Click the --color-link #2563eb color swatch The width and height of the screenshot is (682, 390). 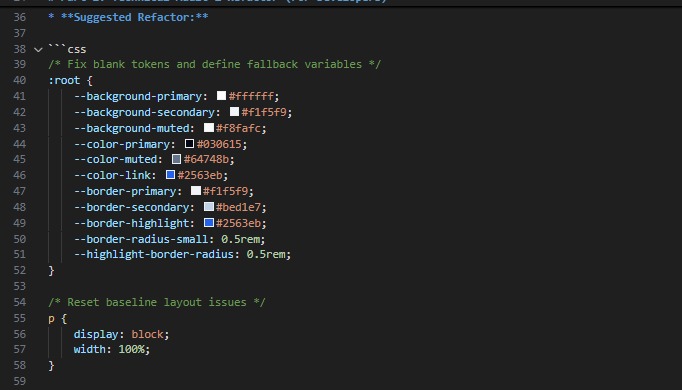click(x=170, y=175)
